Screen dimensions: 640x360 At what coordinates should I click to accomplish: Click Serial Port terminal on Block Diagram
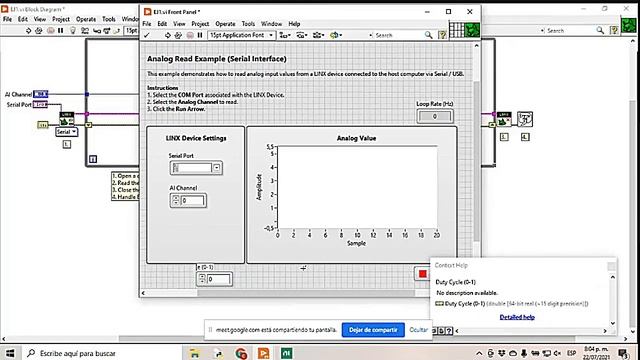[40, 104]
